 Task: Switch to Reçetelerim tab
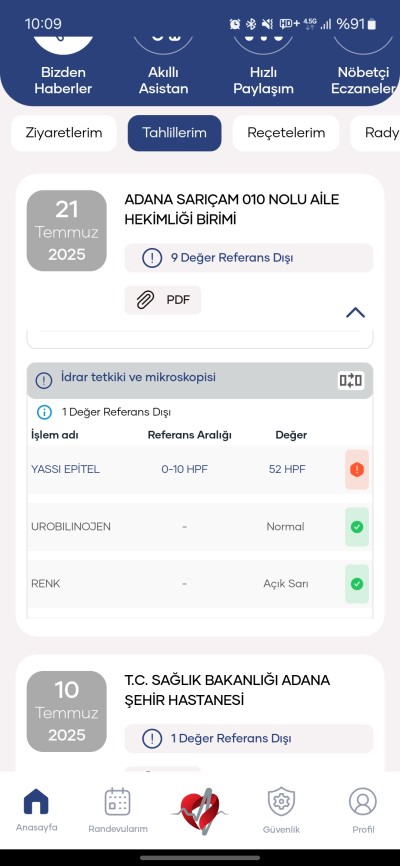[x=286, y=133]
